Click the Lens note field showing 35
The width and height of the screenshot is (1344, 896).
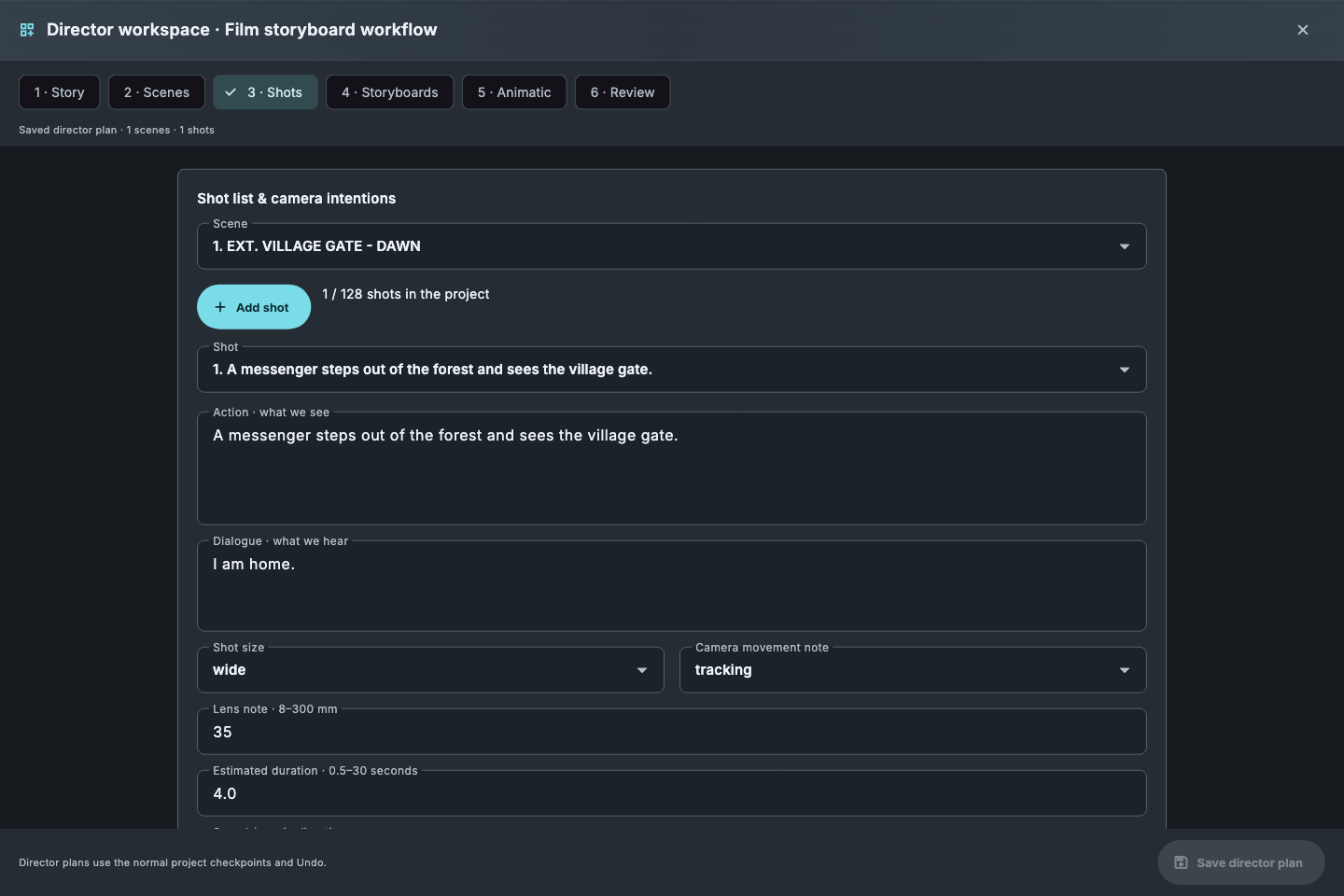pos(672,732)
